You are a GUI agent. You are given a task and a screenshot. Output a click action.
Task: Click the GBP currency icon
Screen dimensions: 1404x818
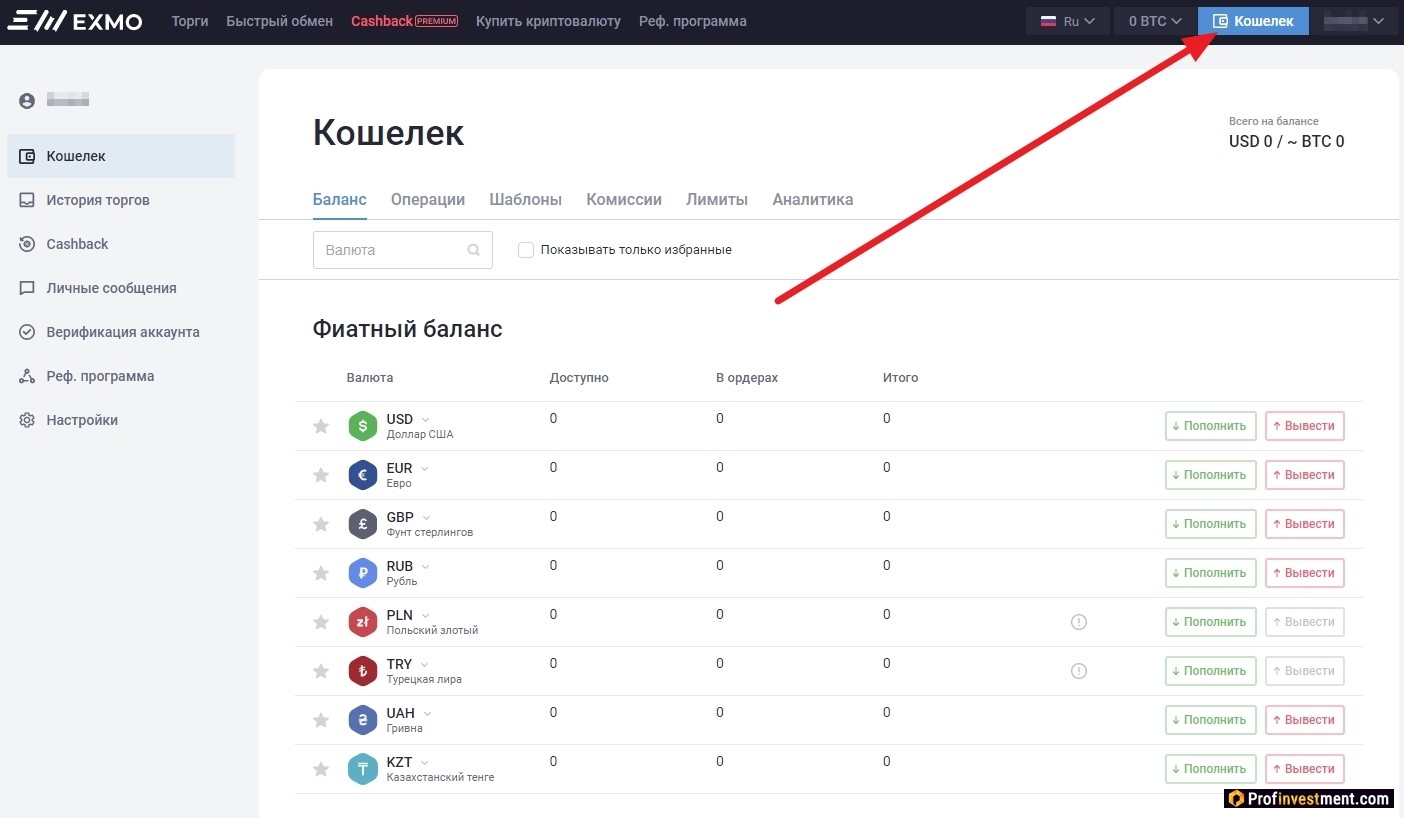[362, 524]
